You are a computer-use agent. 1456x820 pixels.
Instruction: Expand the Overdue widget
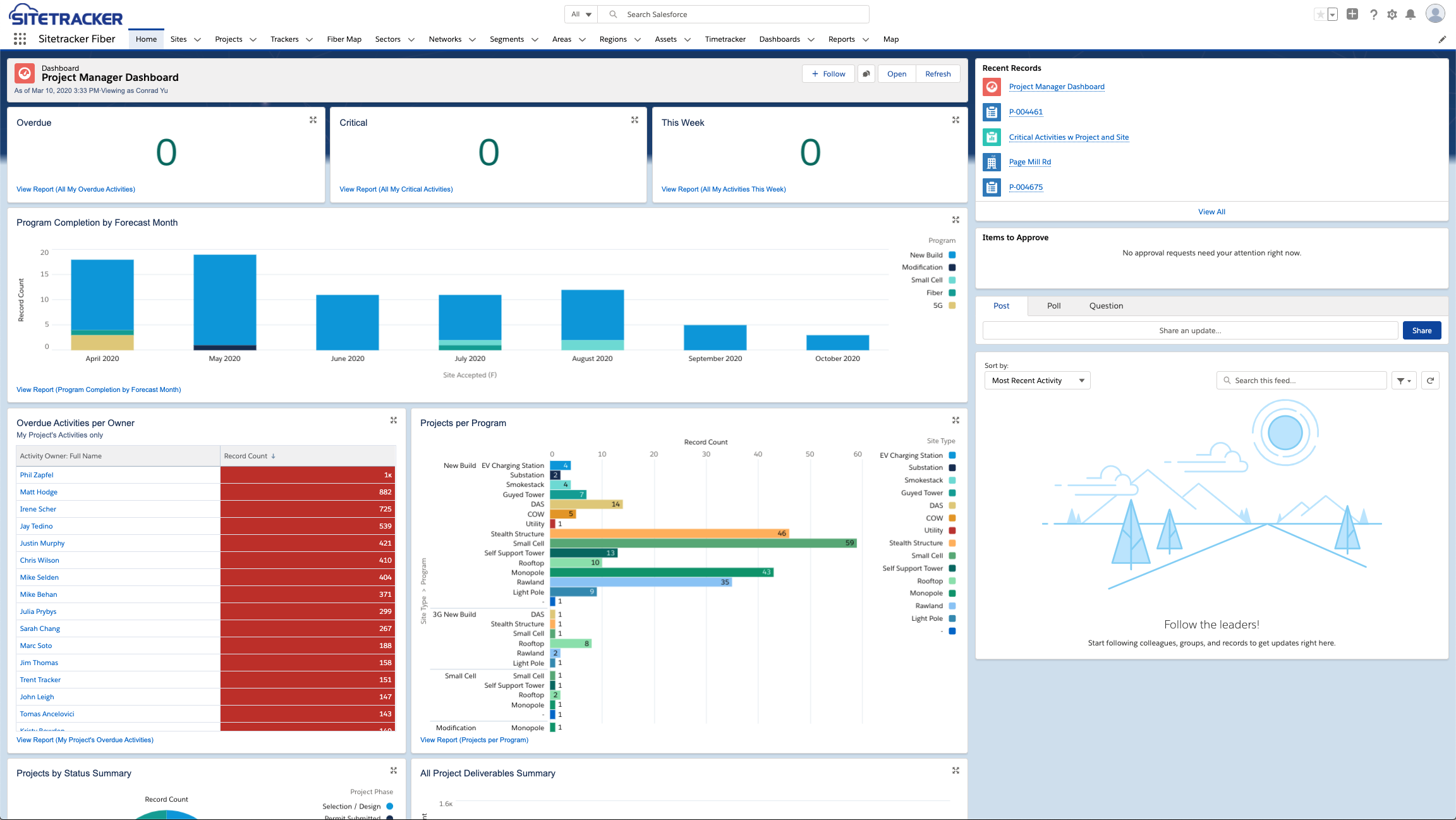click(x=313, y=120)
